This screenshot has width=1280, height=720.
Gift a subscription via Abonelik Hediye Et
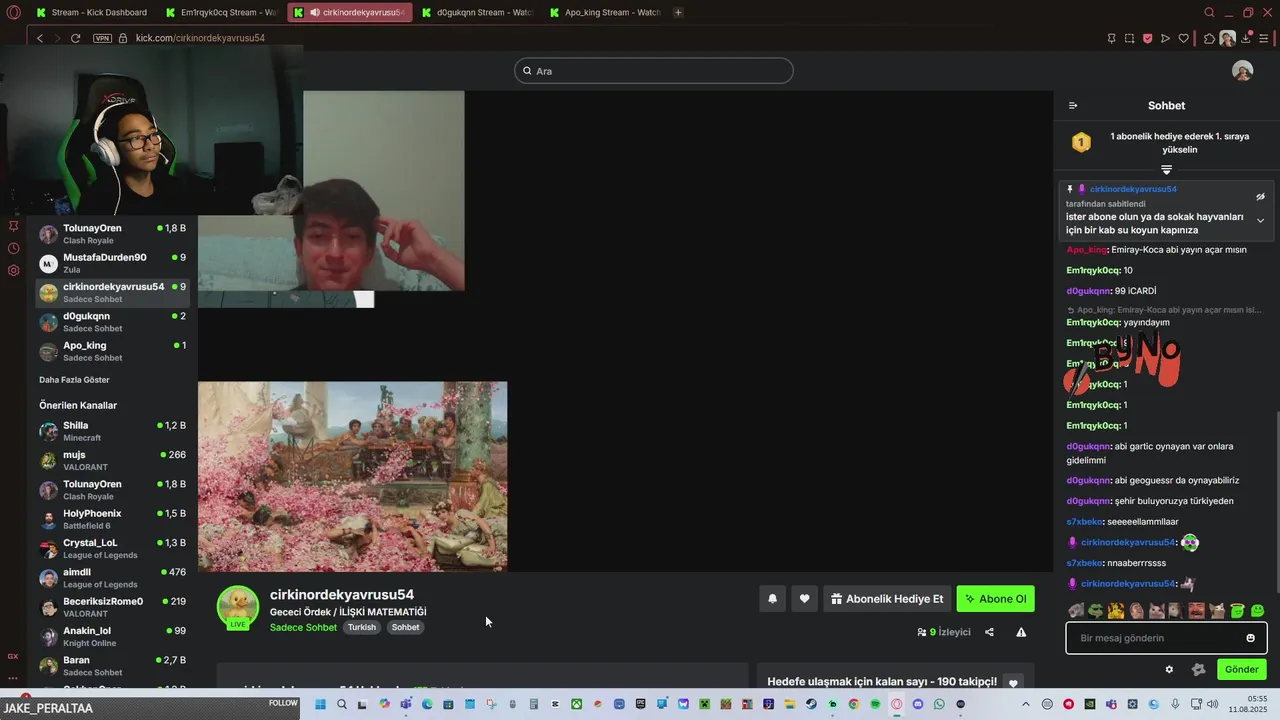pyautogui.click(x=887, y=599)
